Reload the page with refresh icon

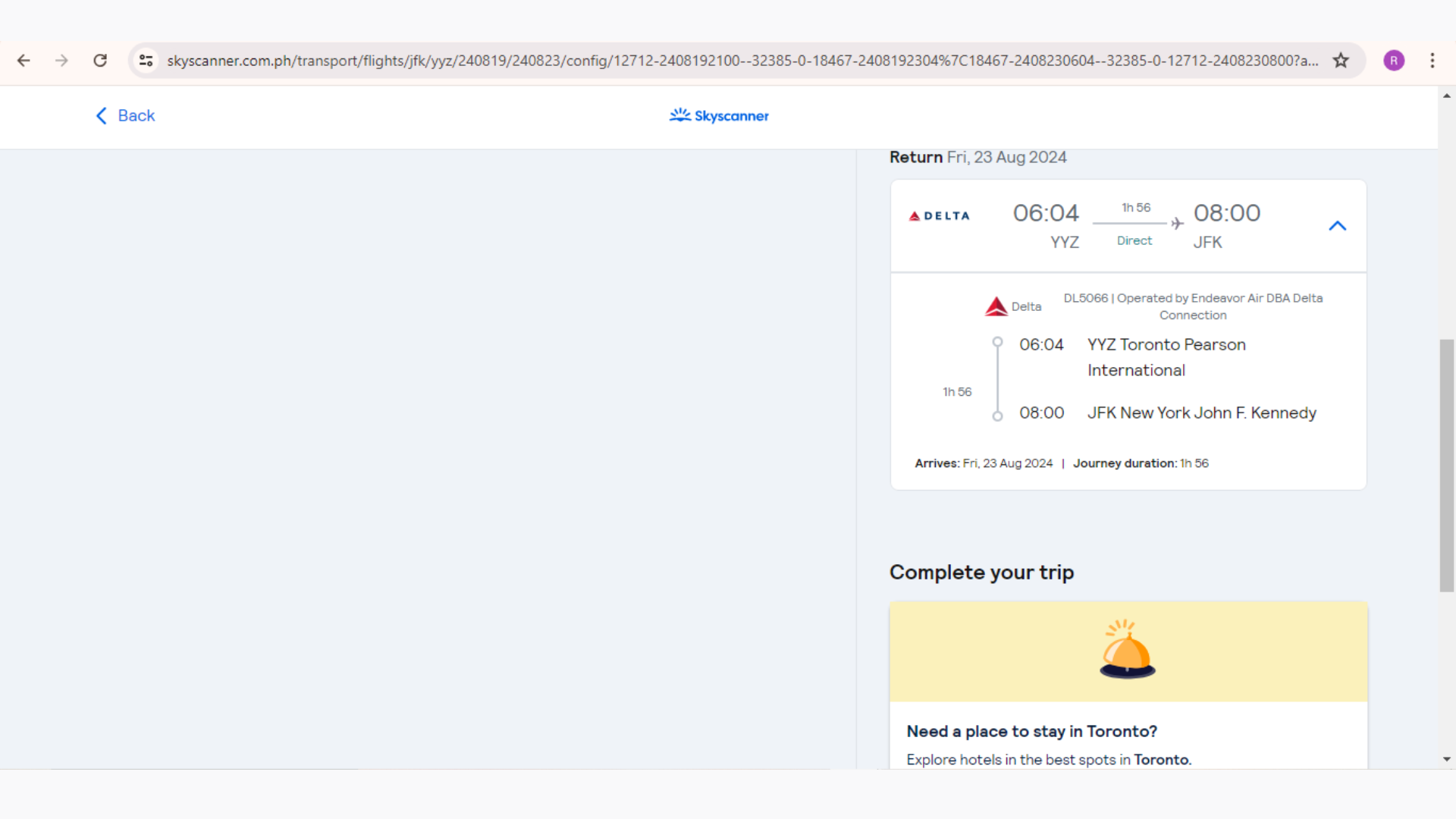click(100, 61)
